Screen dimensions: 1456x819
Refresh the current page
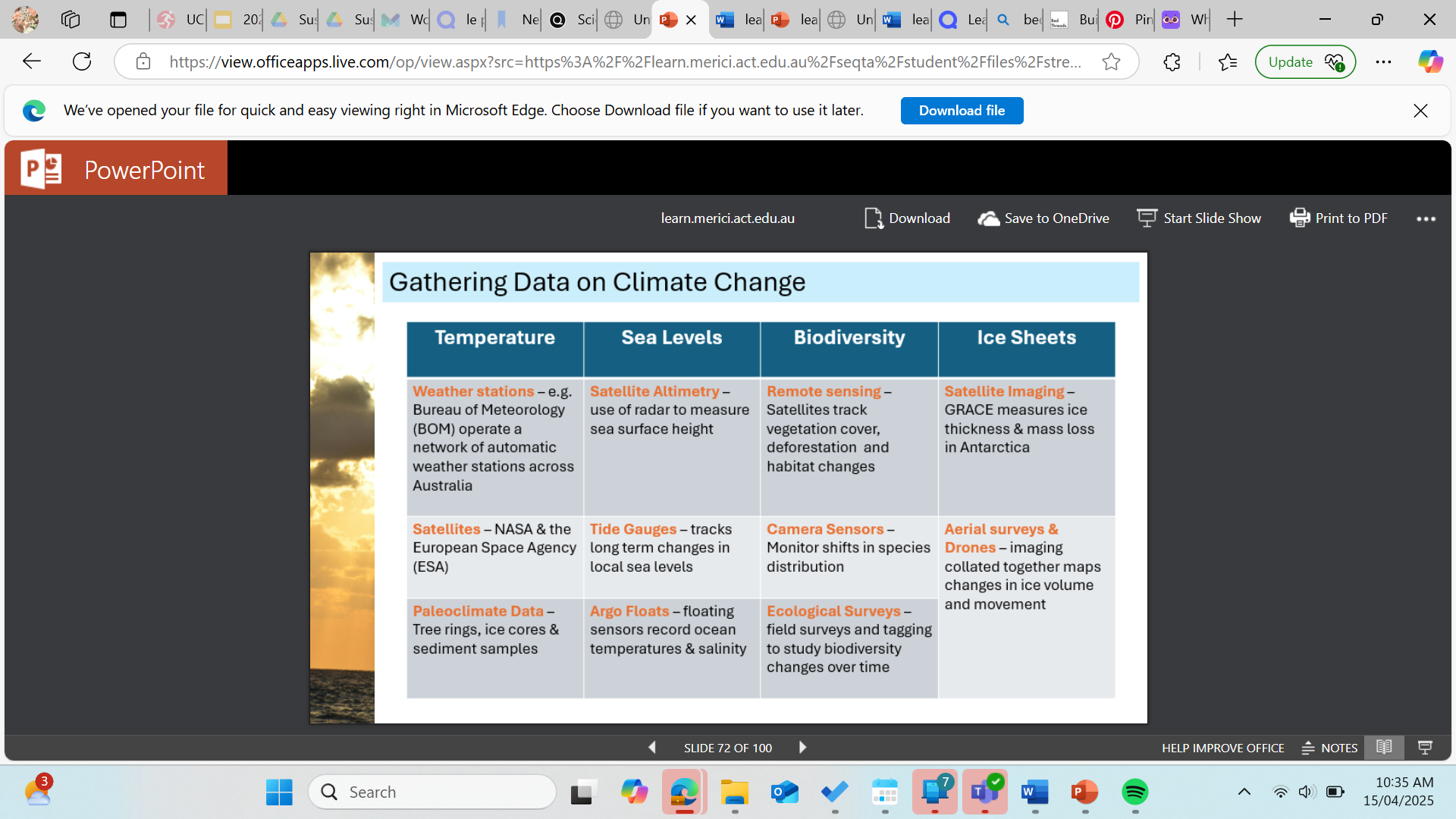[x=82, y=61]
